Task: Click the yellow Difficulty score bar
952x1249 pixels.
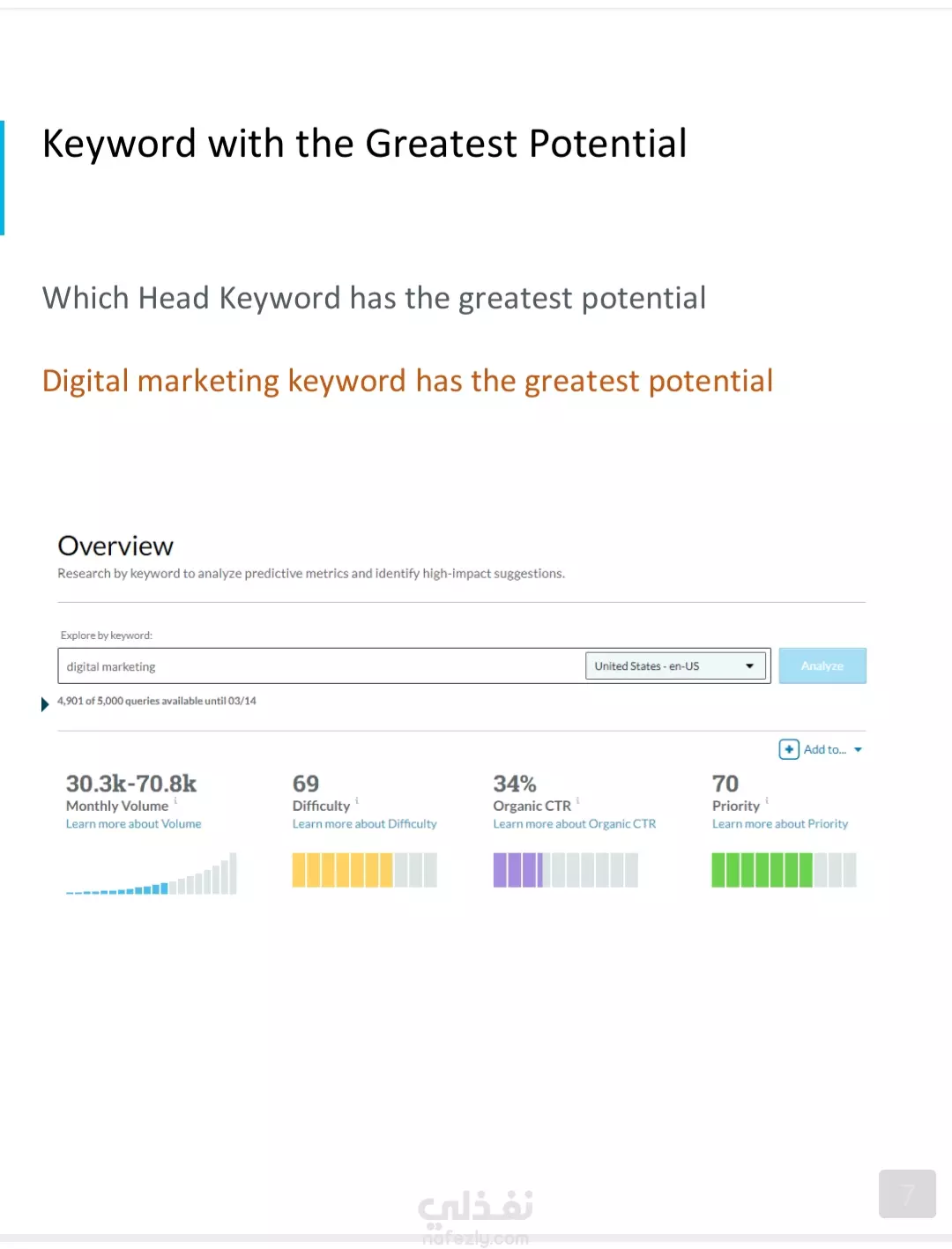Action: [x=364, y=870]
